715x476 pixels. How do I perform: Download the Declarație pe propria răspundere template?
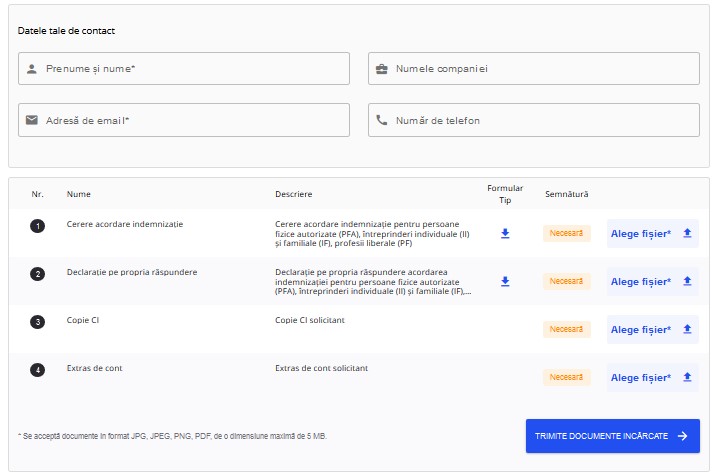pyautogui.click(x=505, y=281)
